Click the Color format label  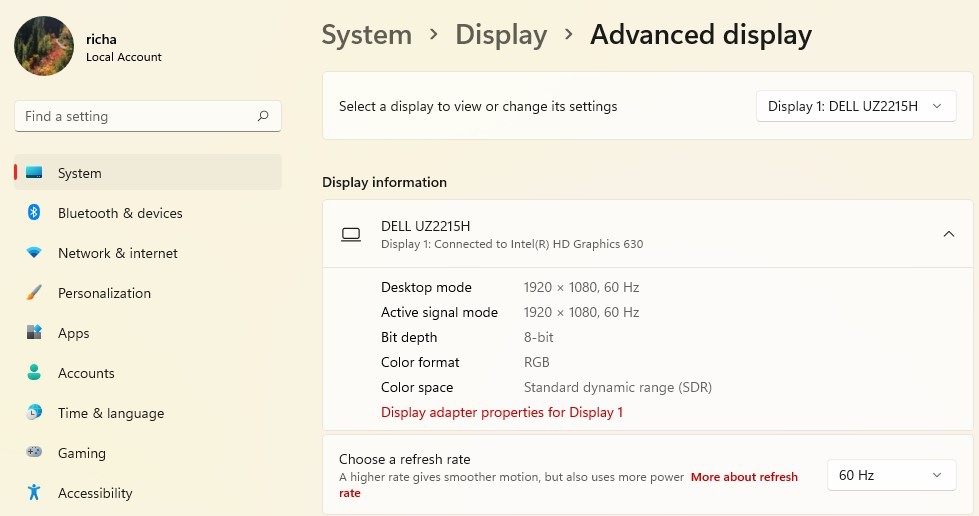(x=420, y=362)
